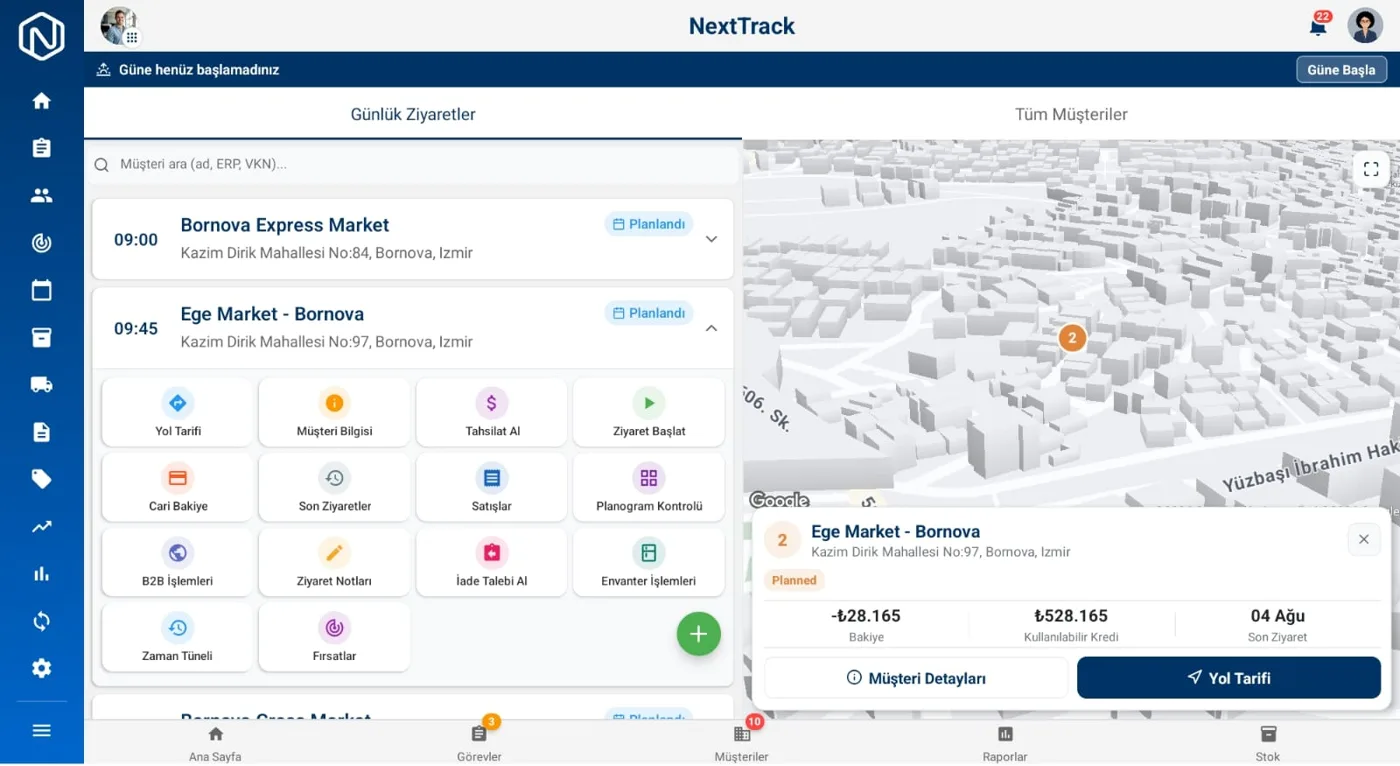This screenshot has height=766, width=1400.
Task: Open the user avatar at the top right
Action: 1365,26
